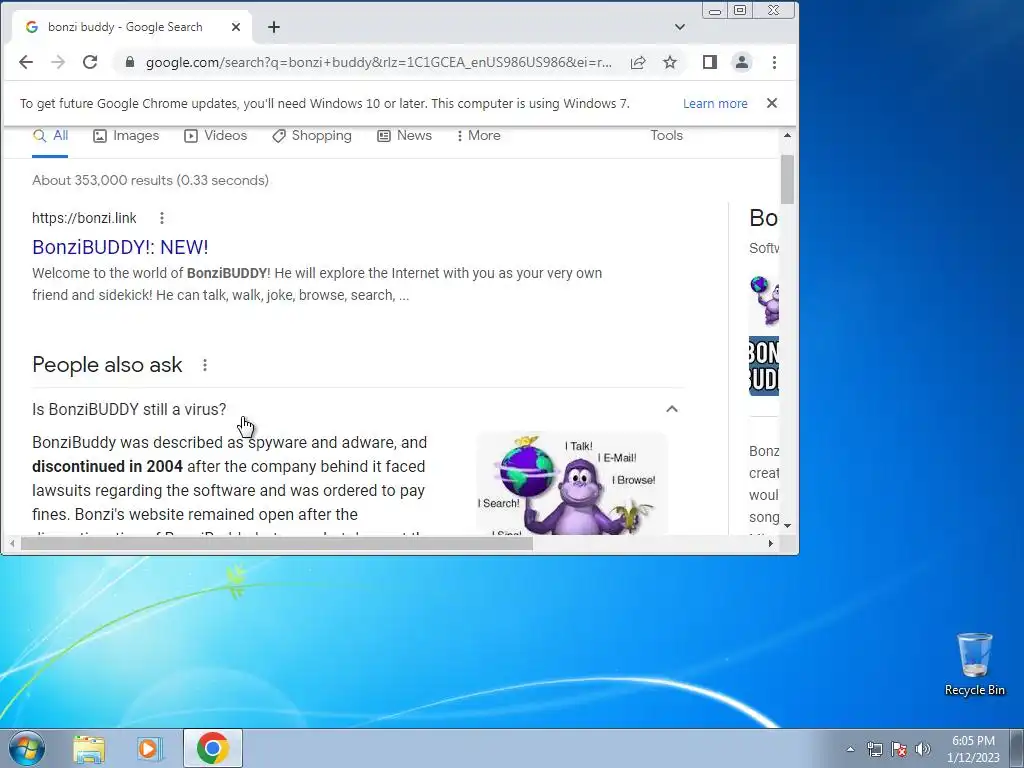Image resolution: width=1024 pixels, height=768 pixels.
Task: Open options dots beside bonzi.link result
Action: pos(162,218)
